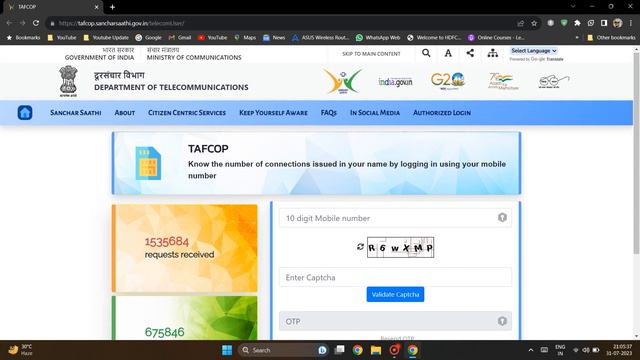Viewport: 640px width, 360px height.
Task: Open the green shield extension icon
Action: pyautogui.click(x=564, y=23)
